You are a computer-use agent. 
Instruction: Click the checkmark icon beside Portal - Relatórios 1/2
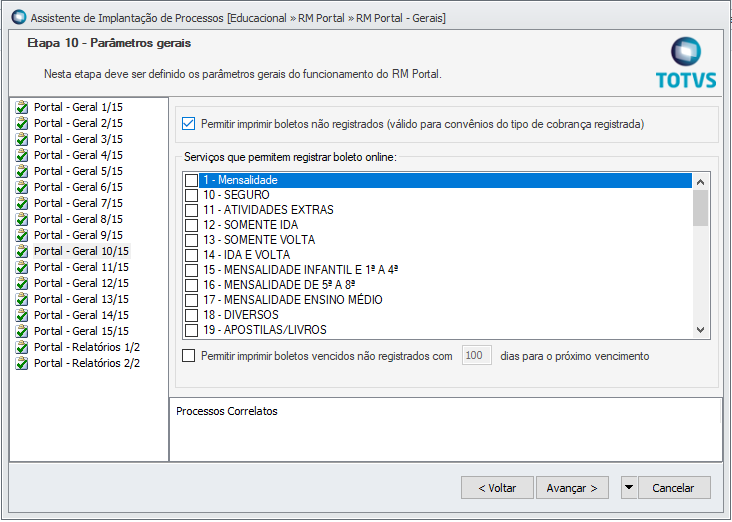tap(21, 347)
